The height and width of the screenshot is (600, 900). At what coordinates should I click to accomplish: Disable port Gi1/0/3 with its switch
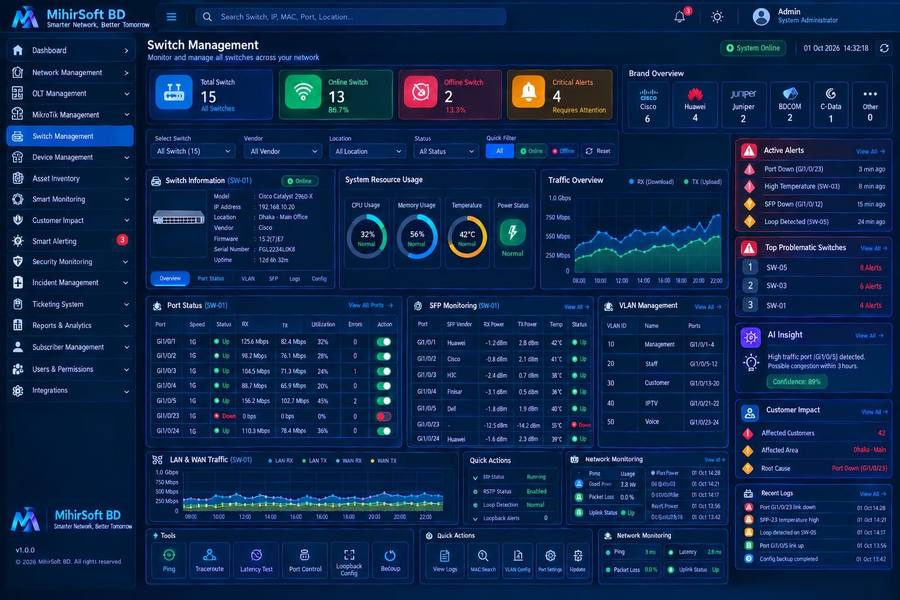click(x=383, y=371)
